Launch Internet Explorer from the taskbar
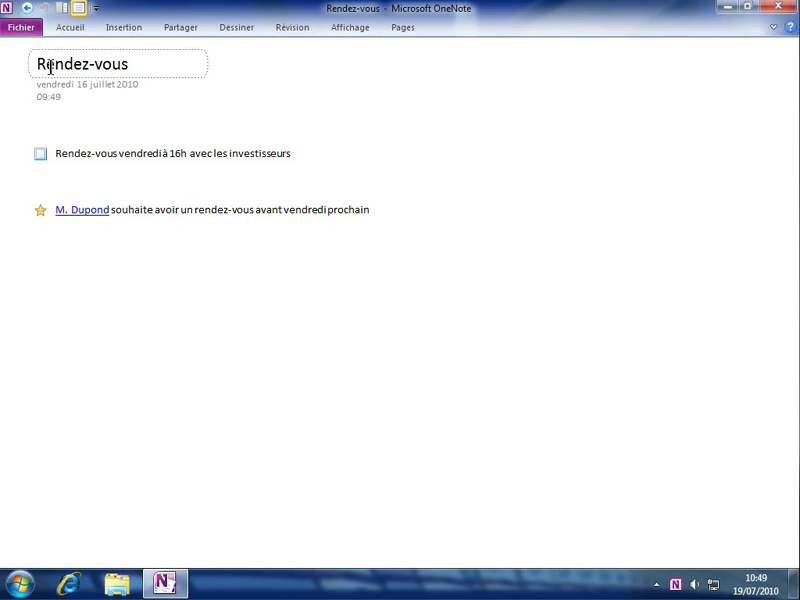This screenshot has height=600, width=800. click(x=69, y=584)
